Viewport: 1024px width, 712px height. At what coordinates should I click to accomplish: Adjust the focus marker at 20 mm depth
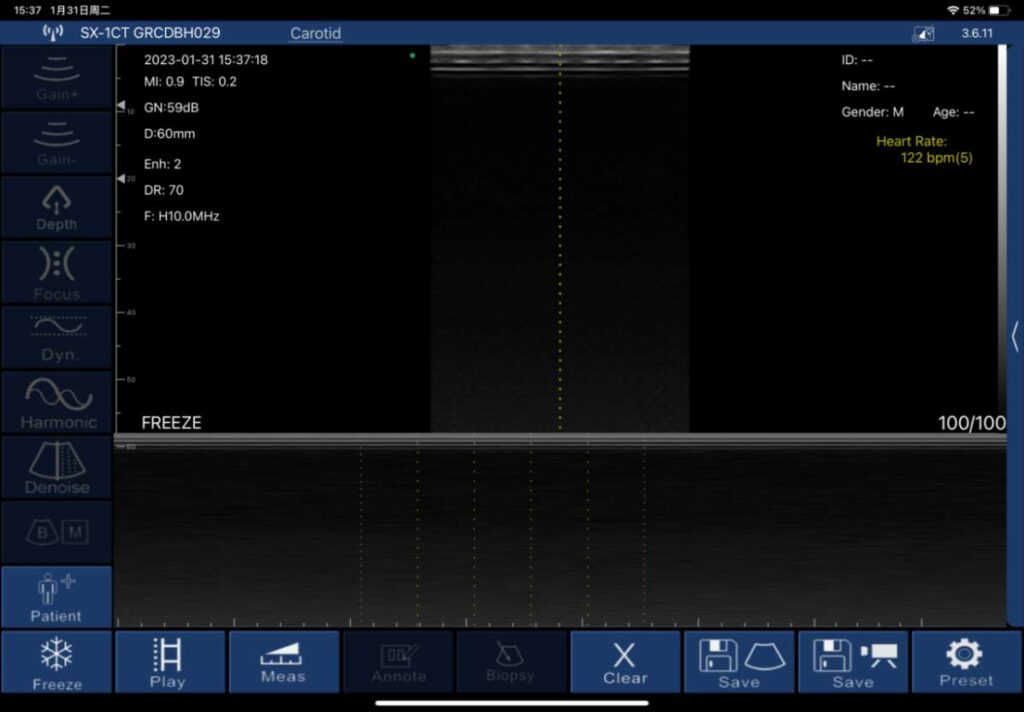click(x=121, y=178)
